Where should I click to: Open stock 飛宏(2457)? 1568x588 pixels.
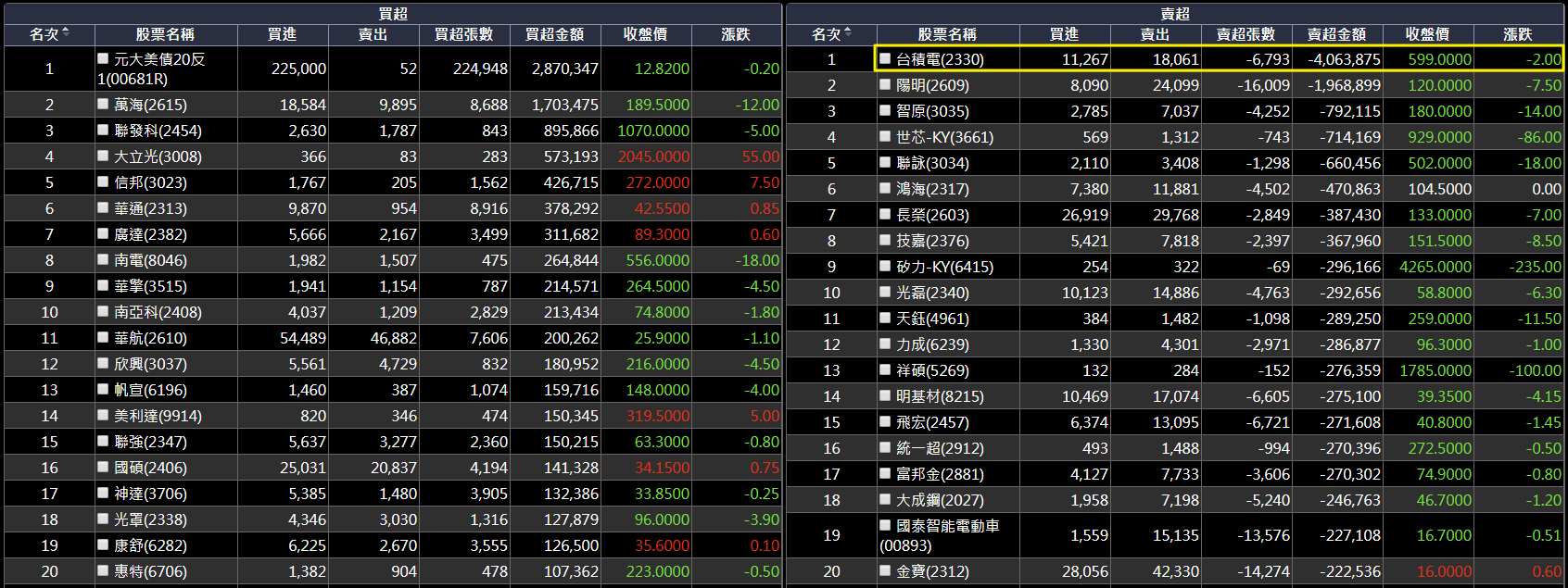pyautogui.click(x=932, y=421)
